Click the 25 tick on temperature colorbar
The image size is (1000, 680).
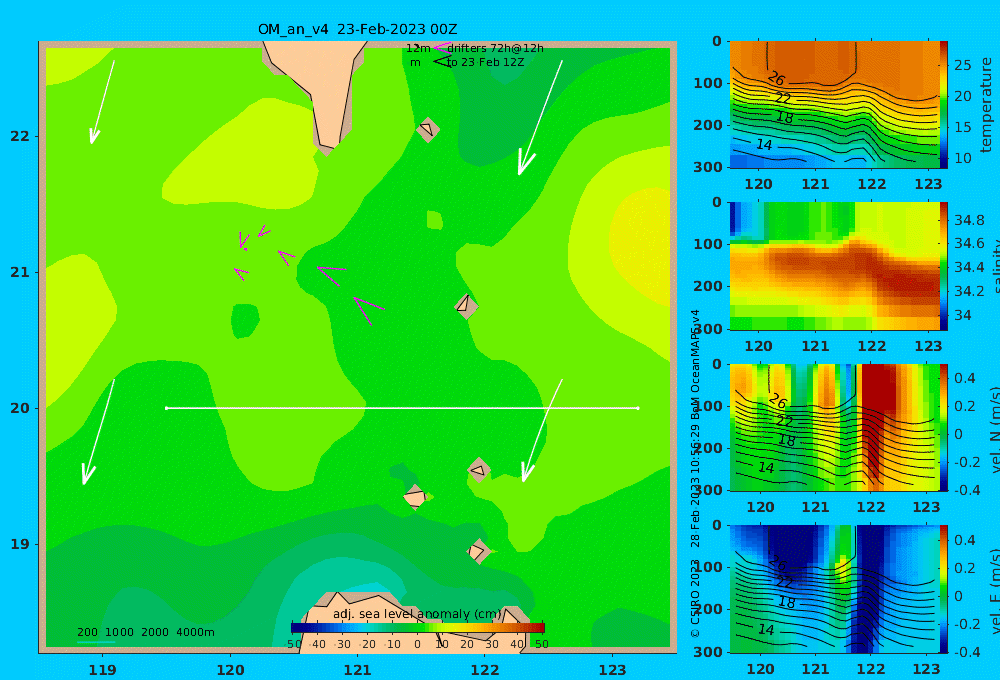click(x=962, y=65)
